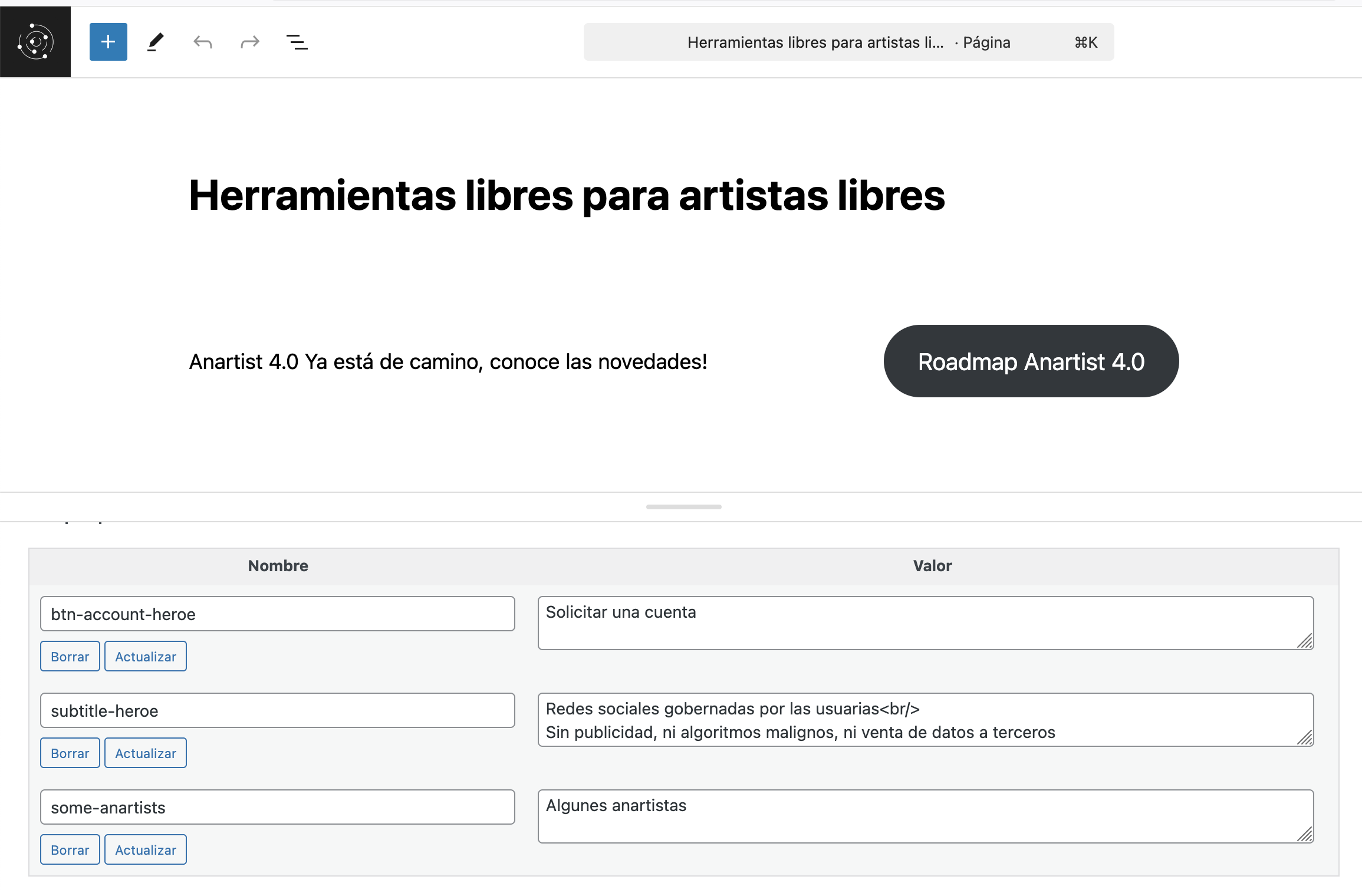The height and width of the screenshot is (896, 1362).
Task: Edit the some-anartists name field
Action: coord(278,807)
